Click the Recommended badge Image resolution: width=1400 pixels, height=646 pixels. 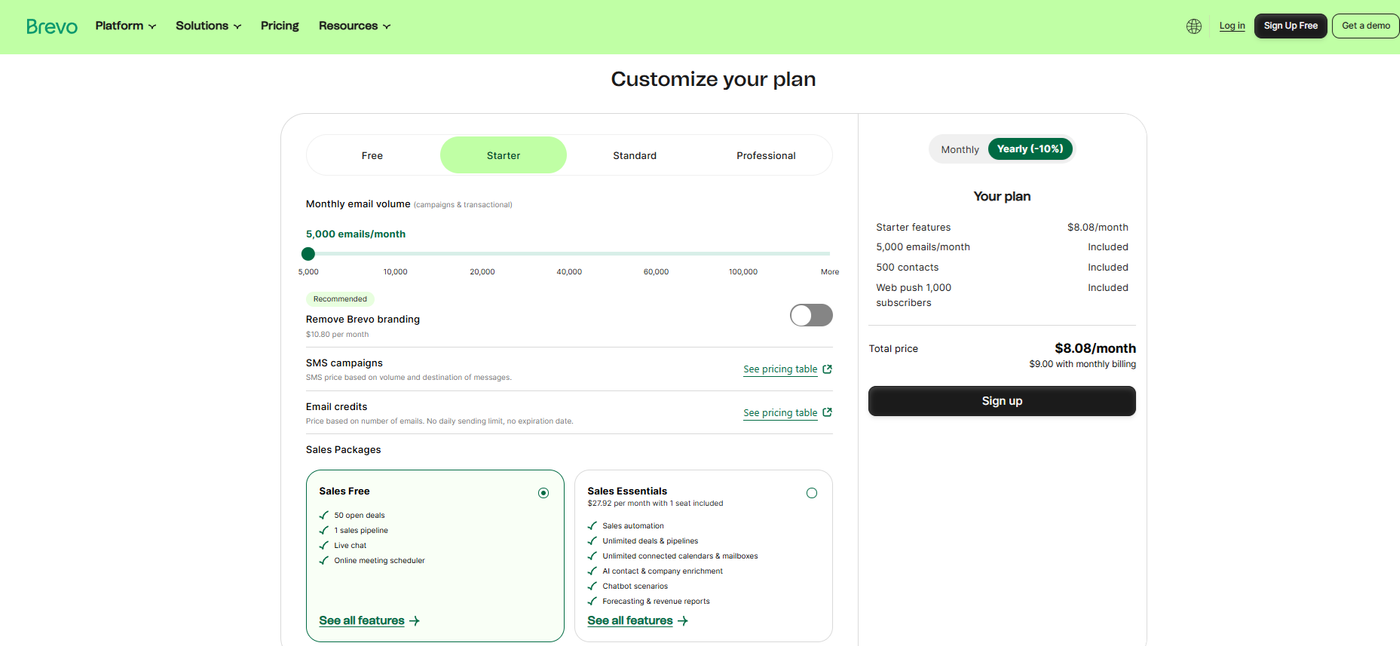340,299
